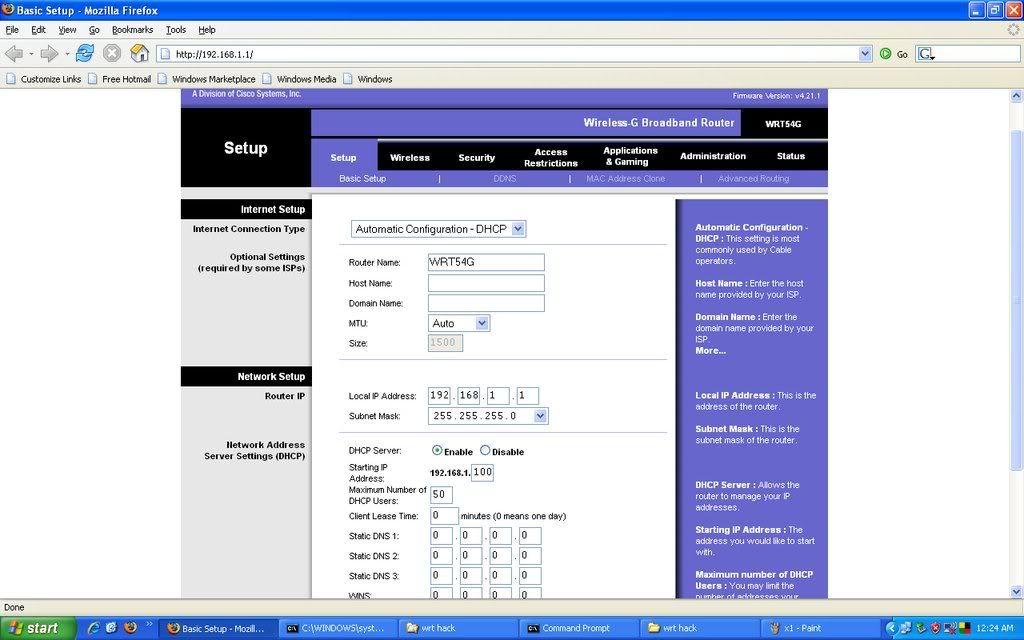The height and width of the screenshot is (640, 1024).
Task: Click the Firefox activity throbber icon
Action: [x=1014, y=29]
